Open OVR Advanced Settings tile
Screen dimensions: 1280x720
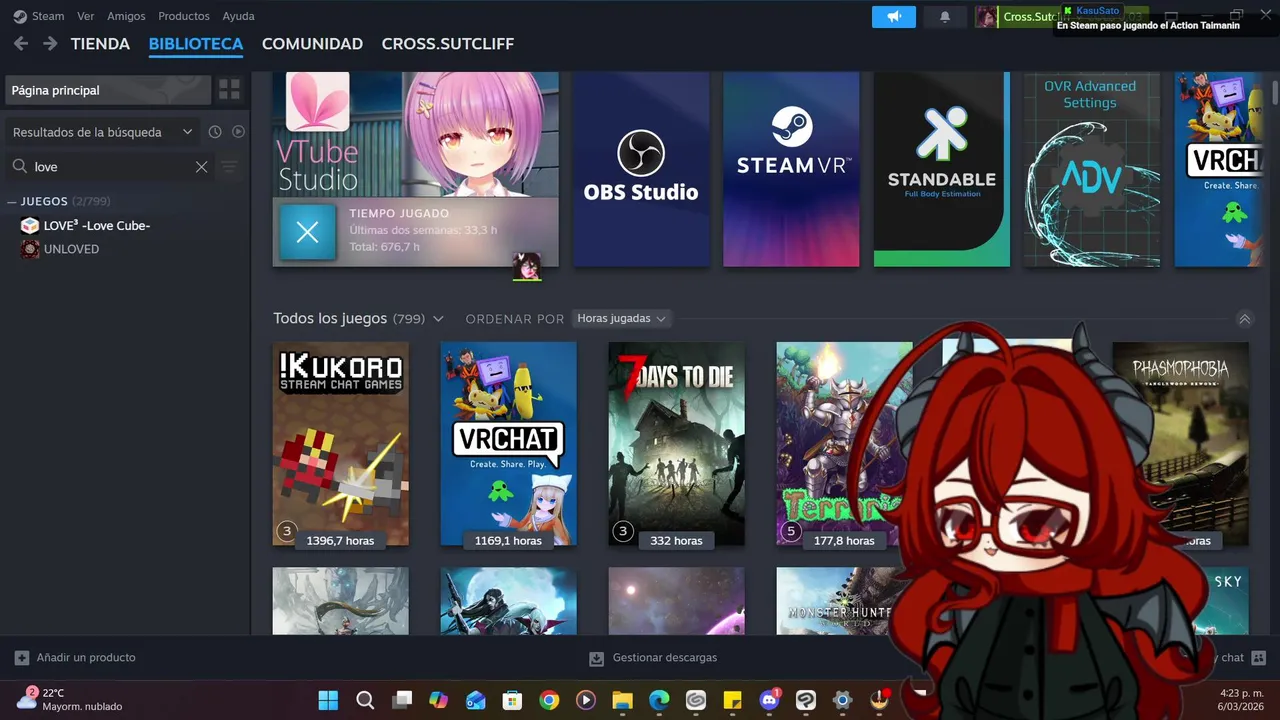1092,169
